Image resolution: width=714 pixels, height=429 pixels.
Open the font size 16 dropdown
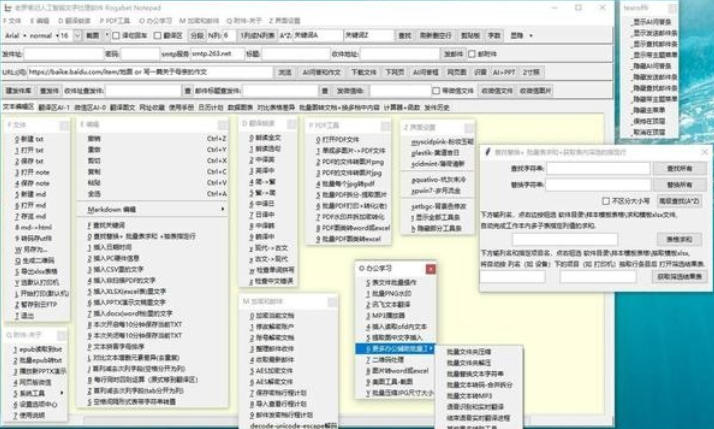(77, 36)
